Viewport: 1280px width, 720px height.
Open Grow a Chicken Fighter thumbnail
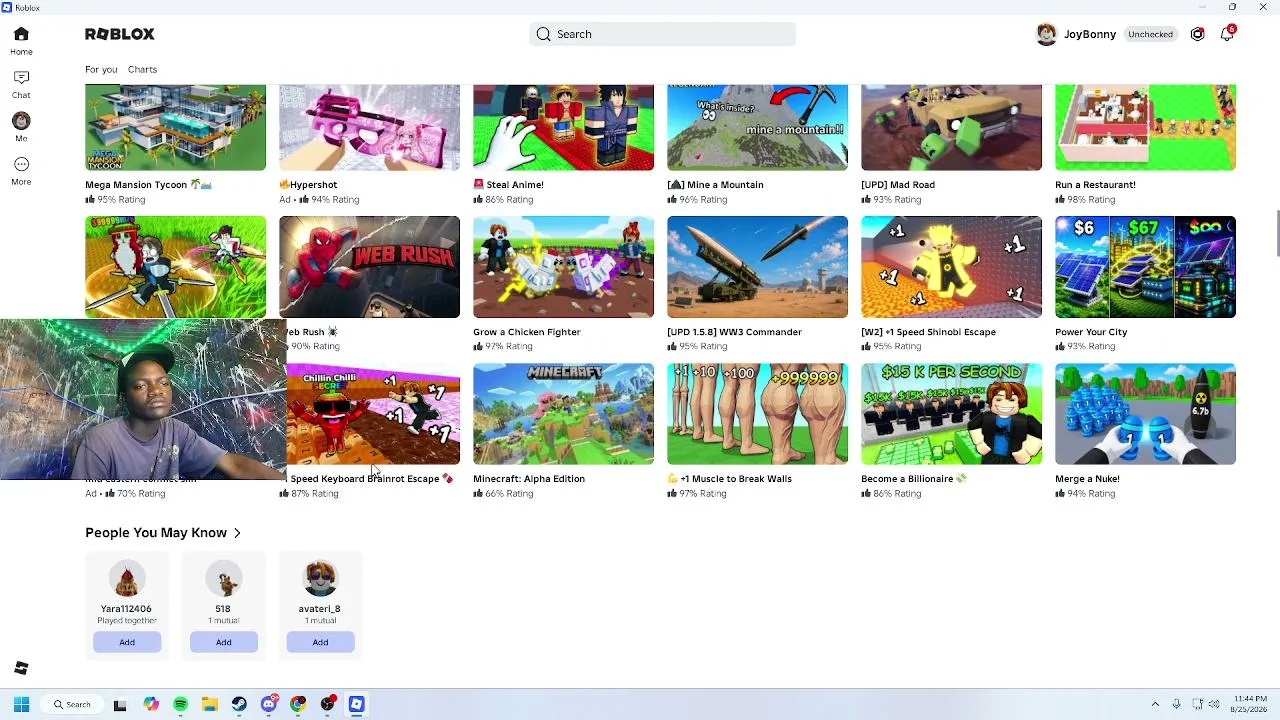point(564,267)
